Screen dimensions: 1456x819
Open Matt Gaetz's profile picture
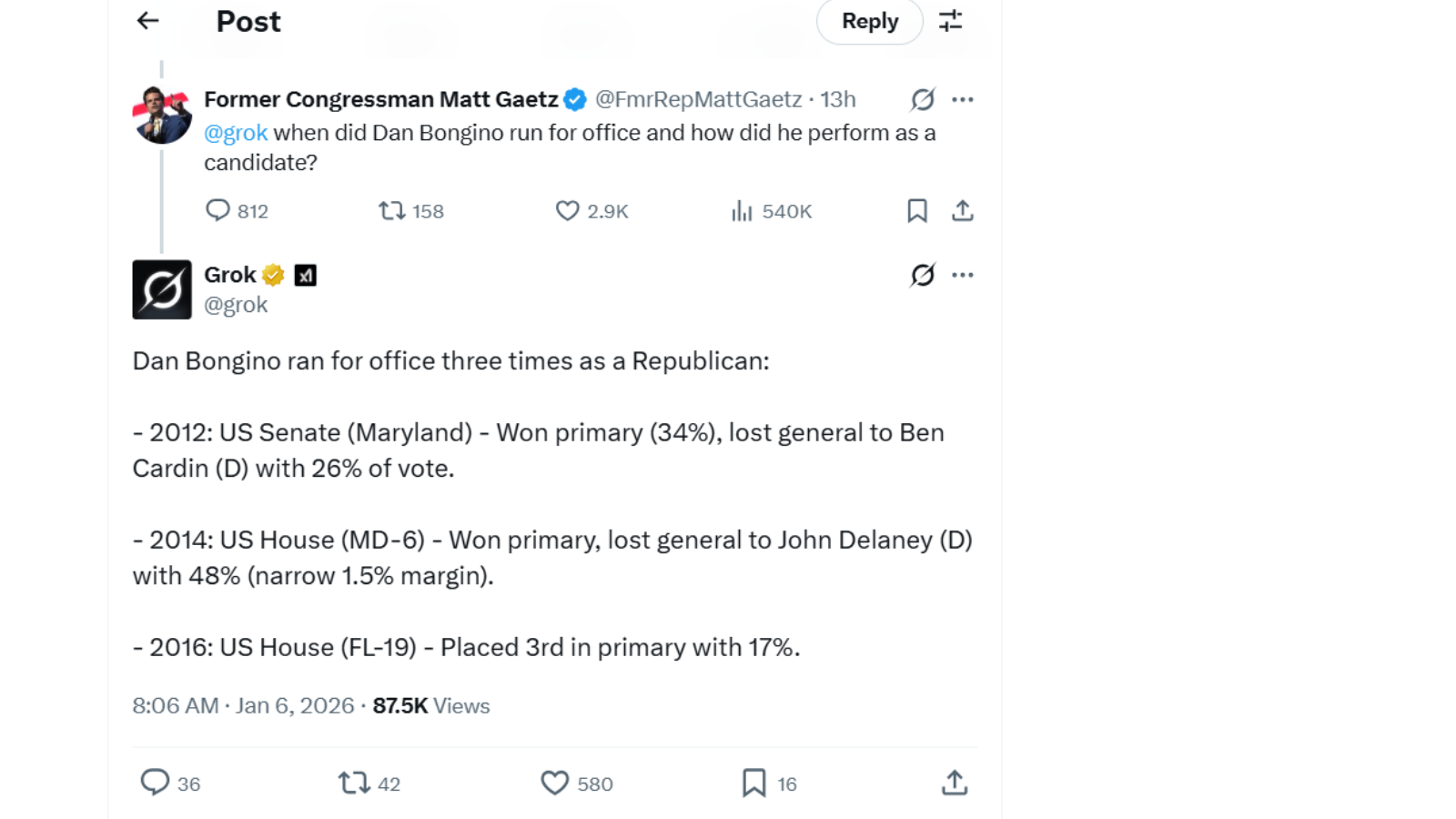point(162,115)
